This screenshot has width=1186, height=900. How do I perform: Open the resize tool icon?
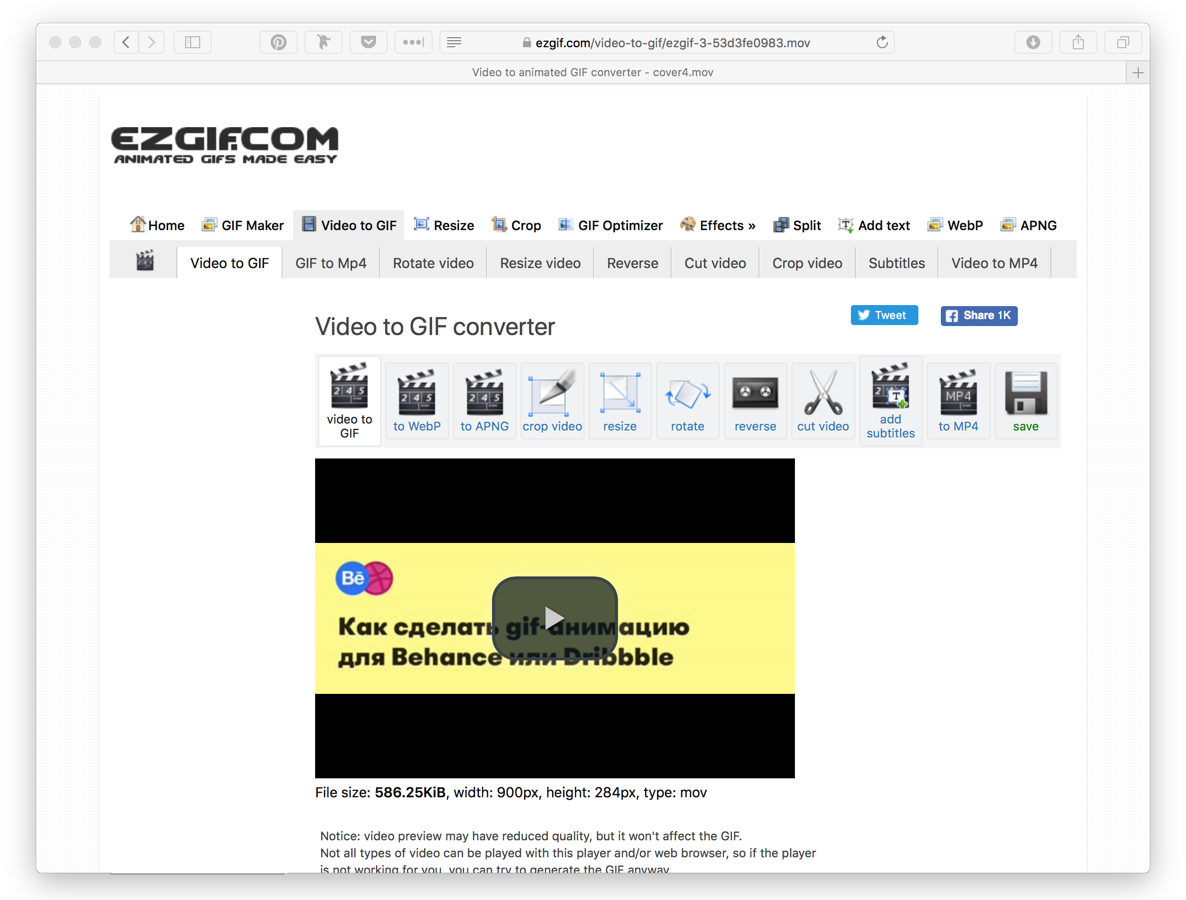click(x=619, y=401)
